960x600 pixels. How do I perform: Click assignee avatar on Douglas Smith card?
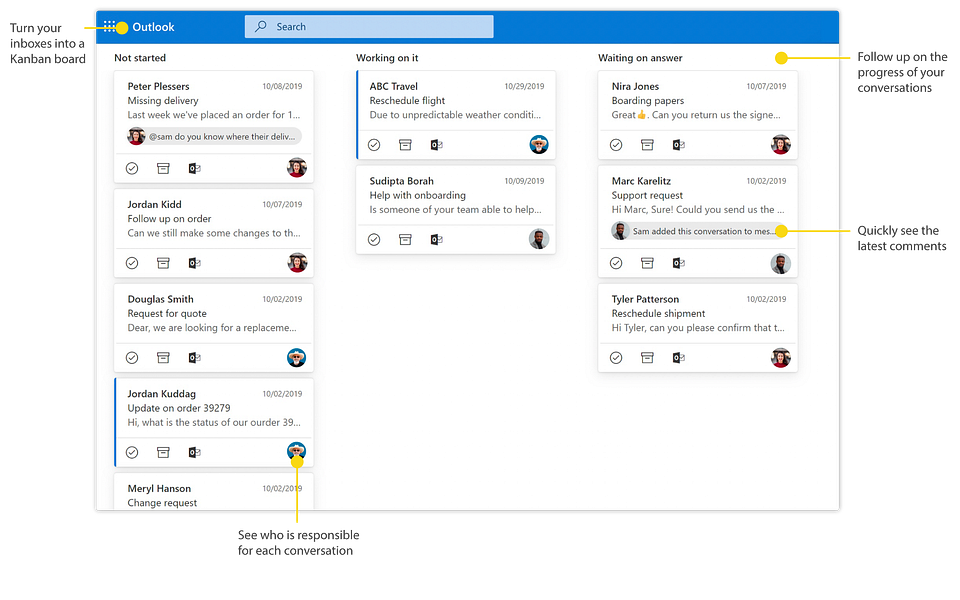coord(297,358)
